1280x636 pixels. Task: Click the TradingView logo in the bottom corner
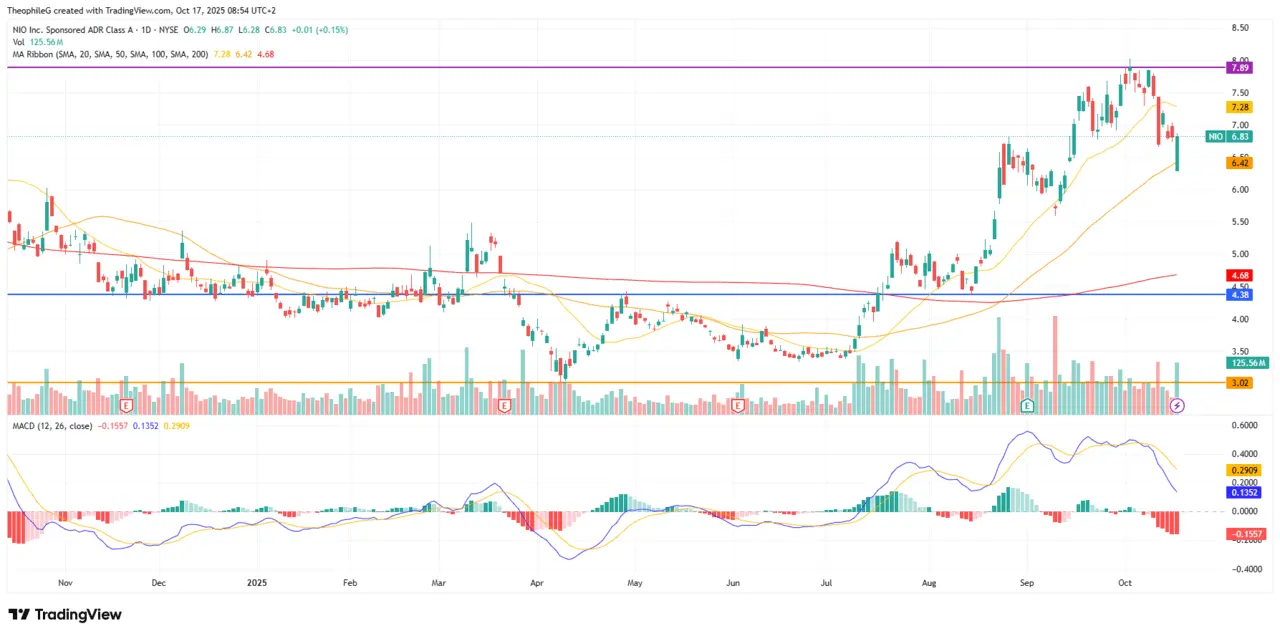tap(66, 614)
